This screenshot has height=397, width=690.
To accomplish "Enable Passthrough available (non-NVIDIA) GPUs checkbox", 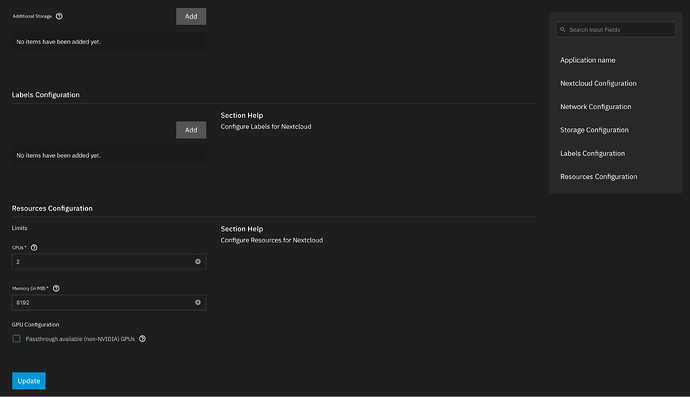I will (x=16, y=338).
